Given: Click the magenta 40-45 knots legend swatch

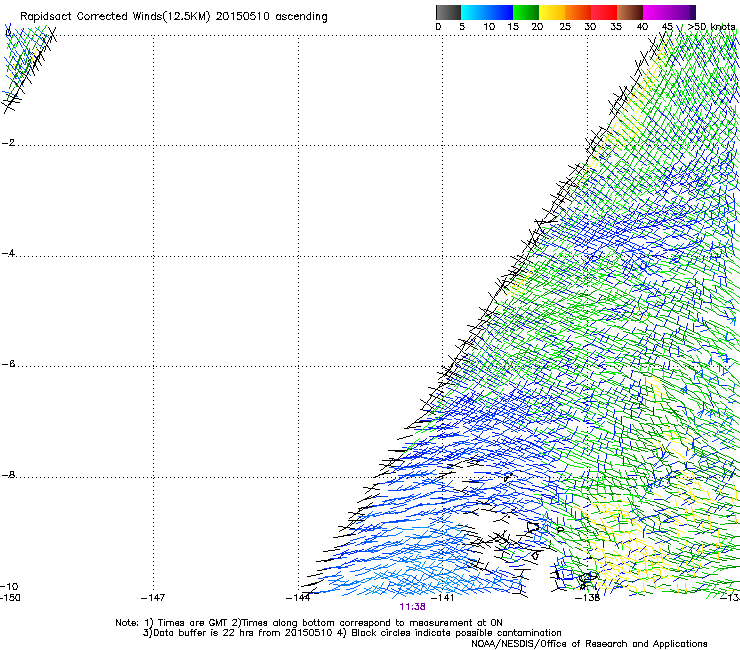Looking at the screenshot, I should (656, 12).
